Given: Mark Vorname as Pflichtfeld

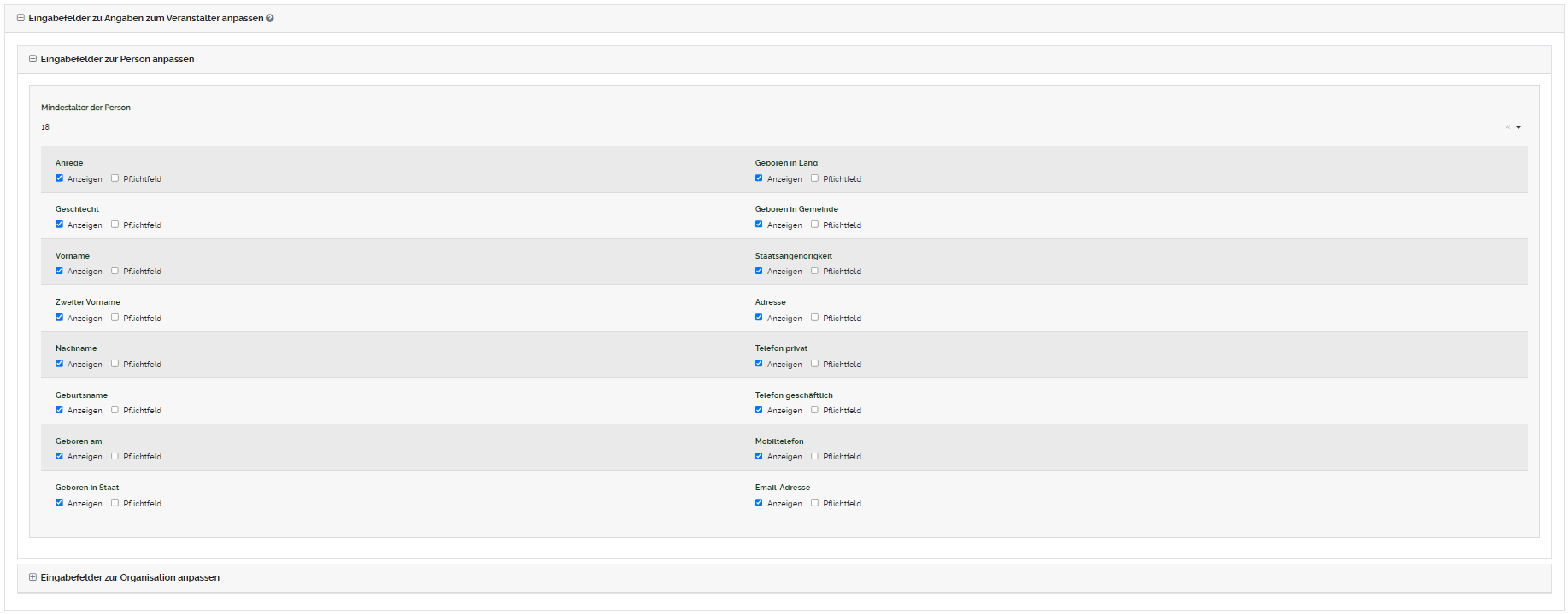Looking at the screenshot, I should 115,271.
